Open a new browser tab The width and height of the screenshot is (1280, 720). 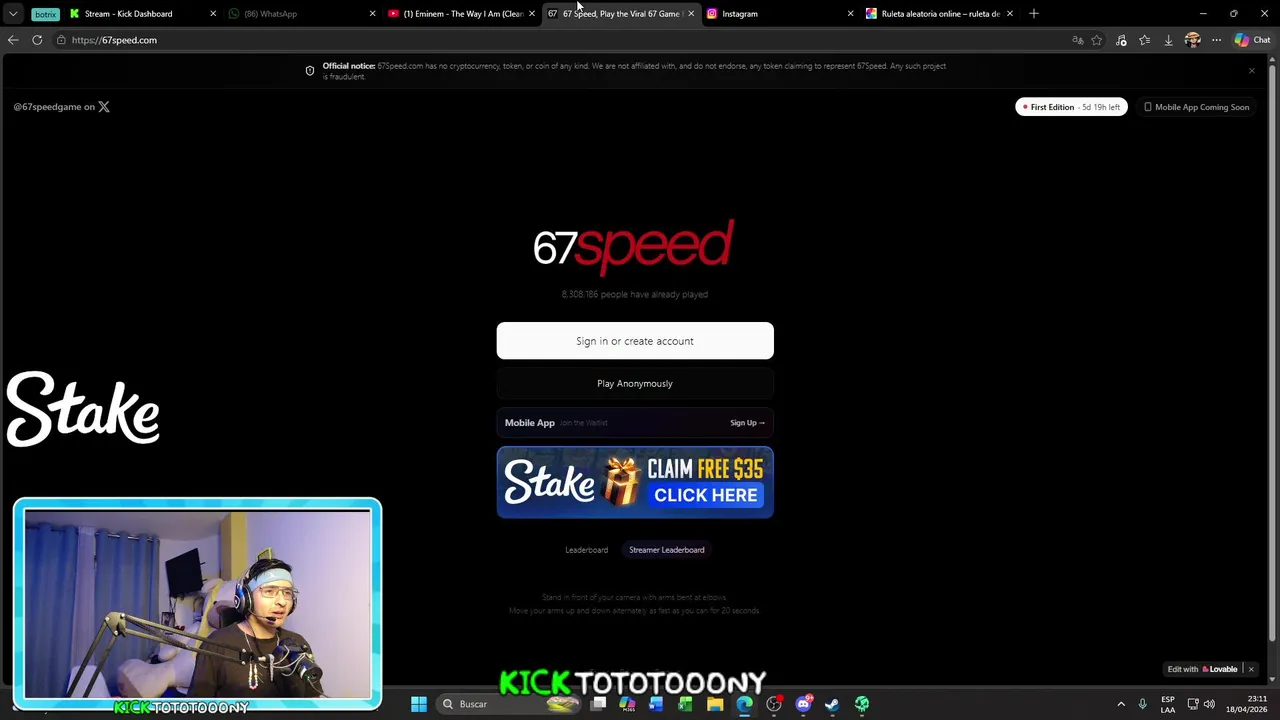click(x=1034, y=14)
